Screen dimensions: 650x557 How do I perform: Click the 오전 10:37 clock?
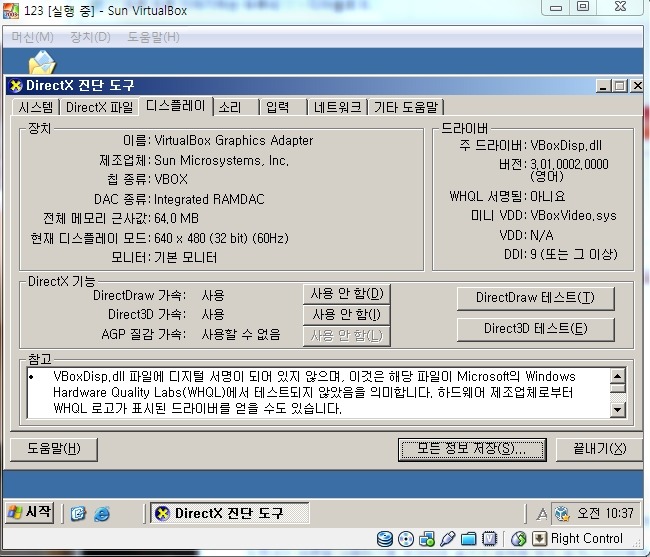pyautogui.click(x=605, y=513)
